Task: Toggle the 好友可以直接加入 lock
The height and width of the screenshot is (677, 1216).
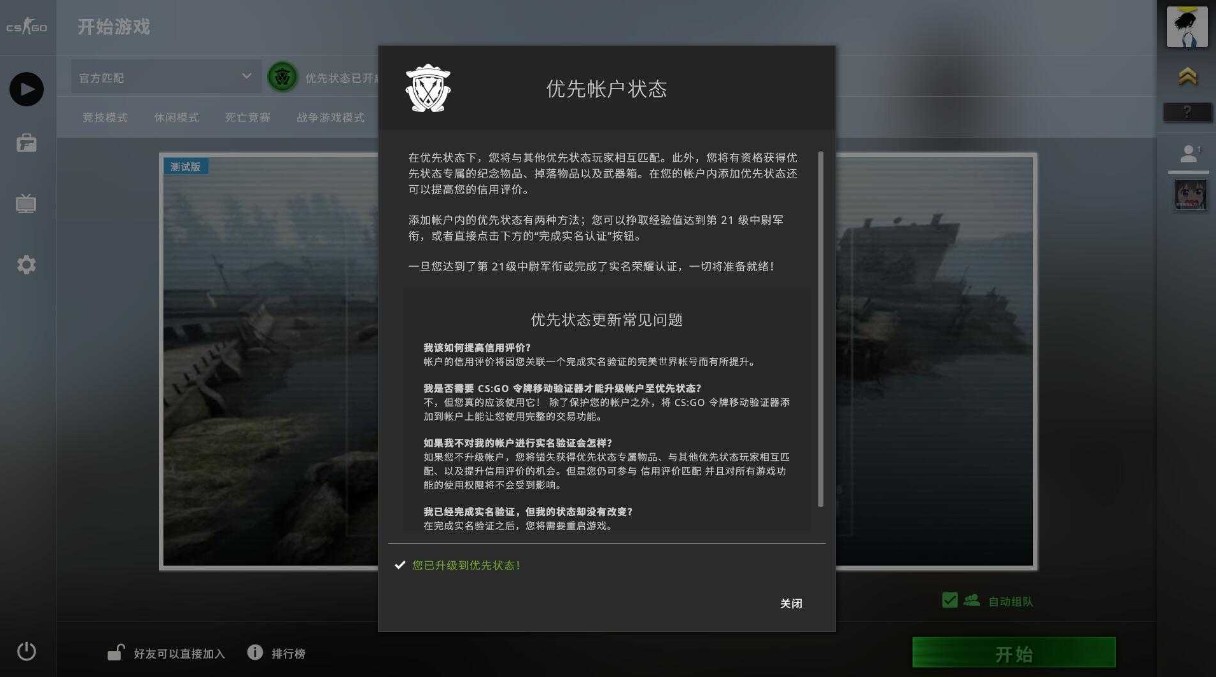Action: 116,652
